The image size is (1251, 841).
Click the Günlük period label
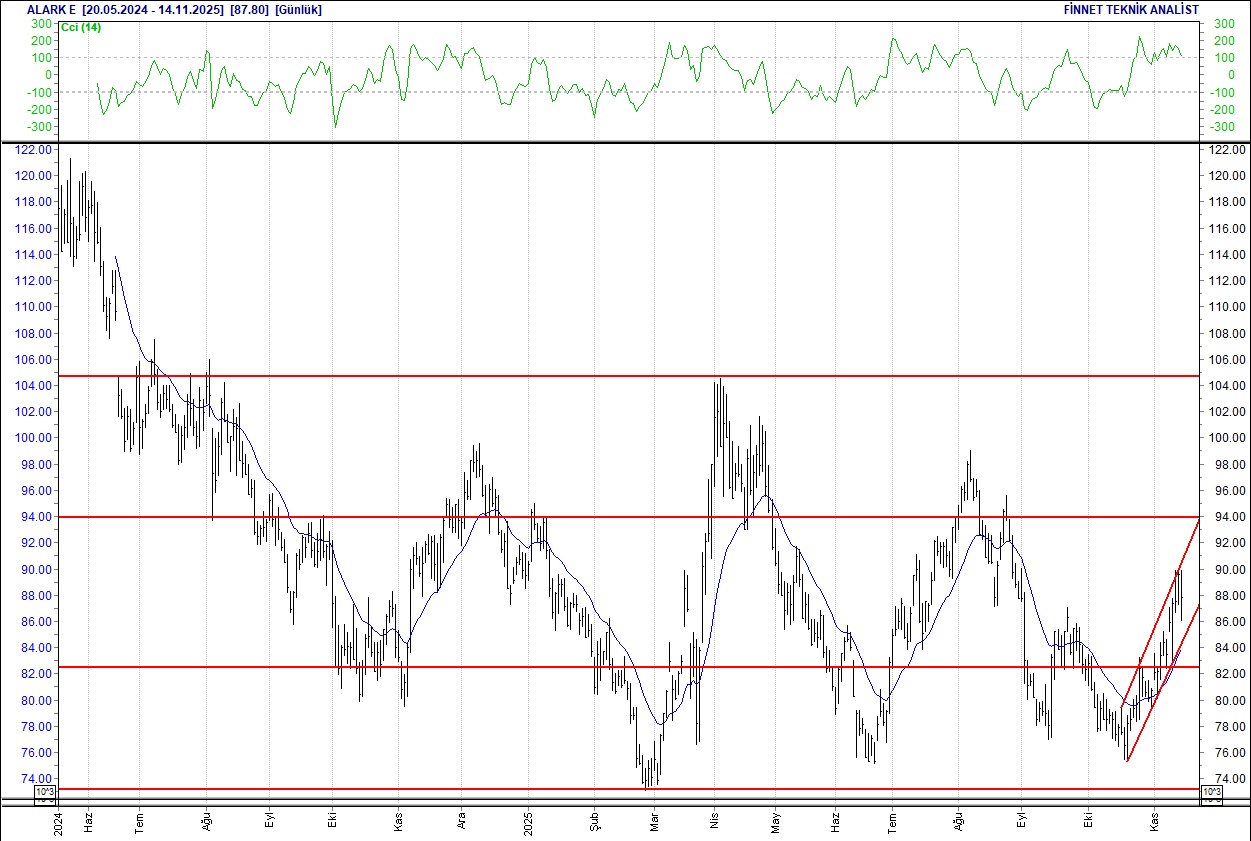tap(298, 9)
